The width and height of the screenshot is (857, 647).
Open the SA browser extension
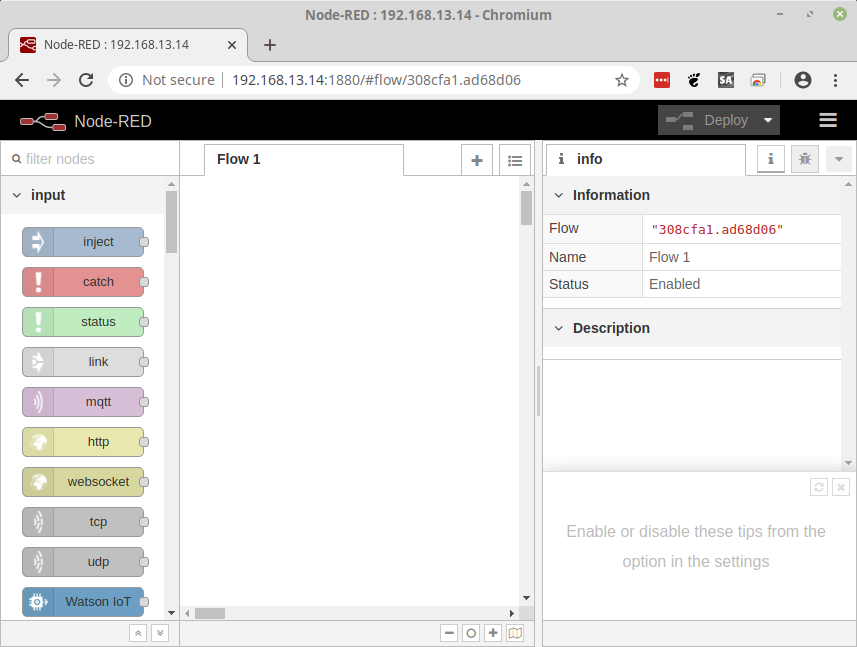[726, 80]
